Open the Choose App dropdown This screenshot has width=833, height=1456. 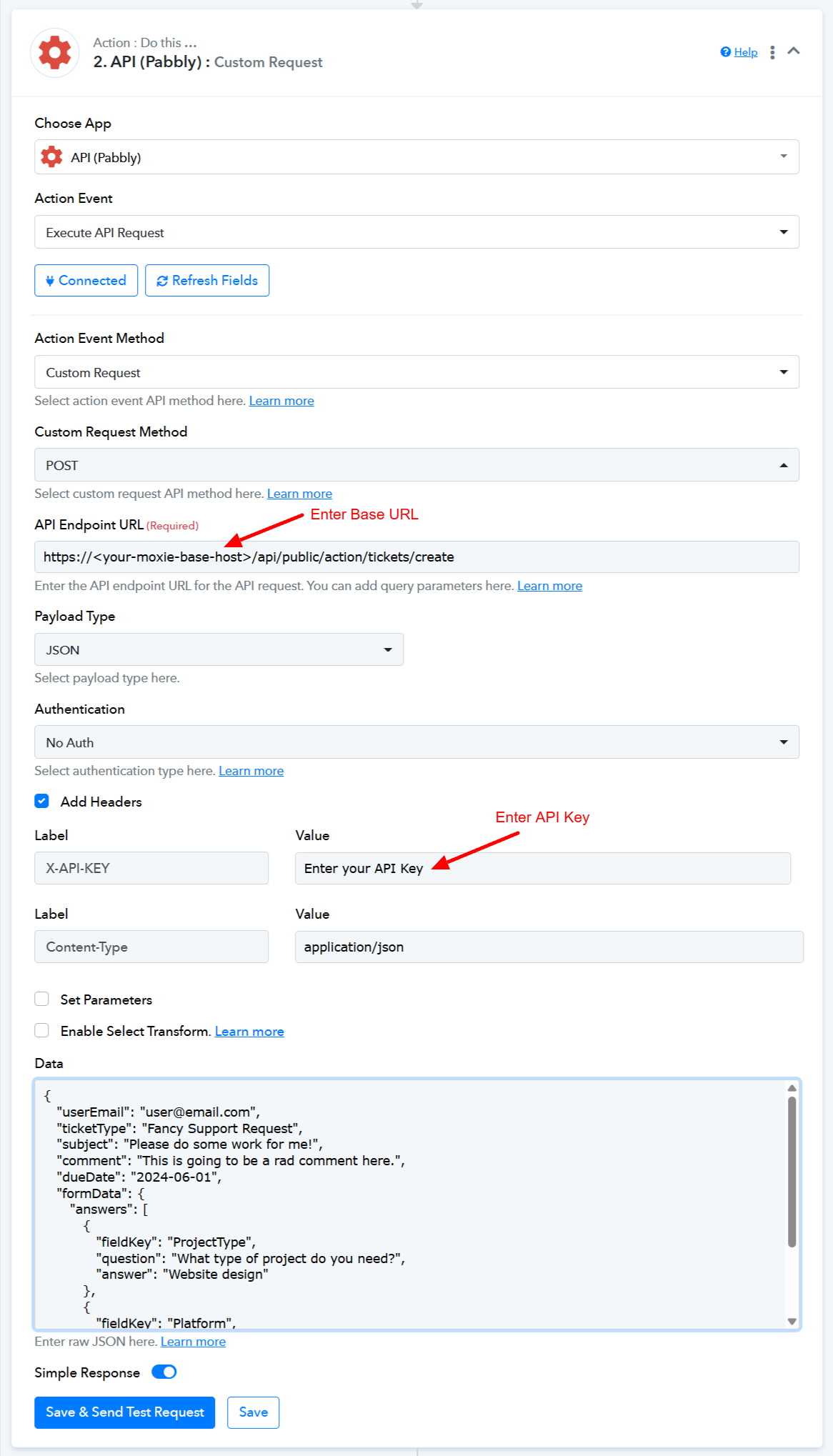(x=416, y=157)
